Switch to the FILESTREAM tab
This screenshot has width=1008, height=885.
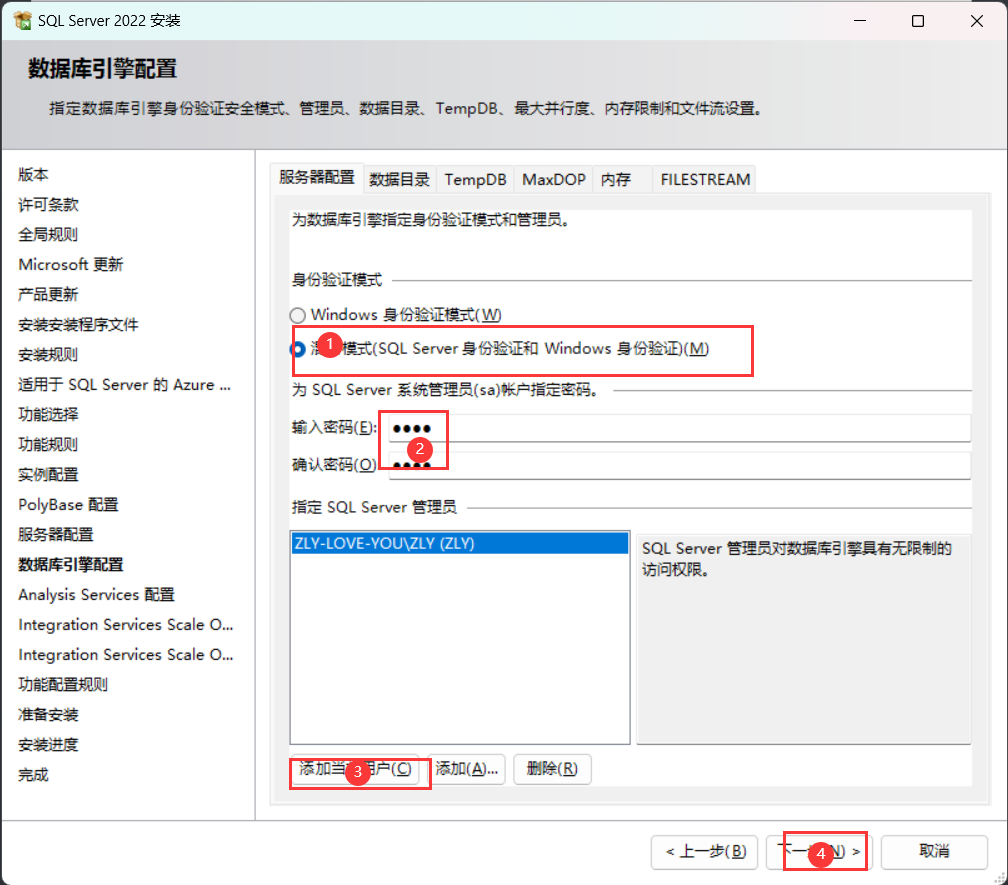click(705, 179)
